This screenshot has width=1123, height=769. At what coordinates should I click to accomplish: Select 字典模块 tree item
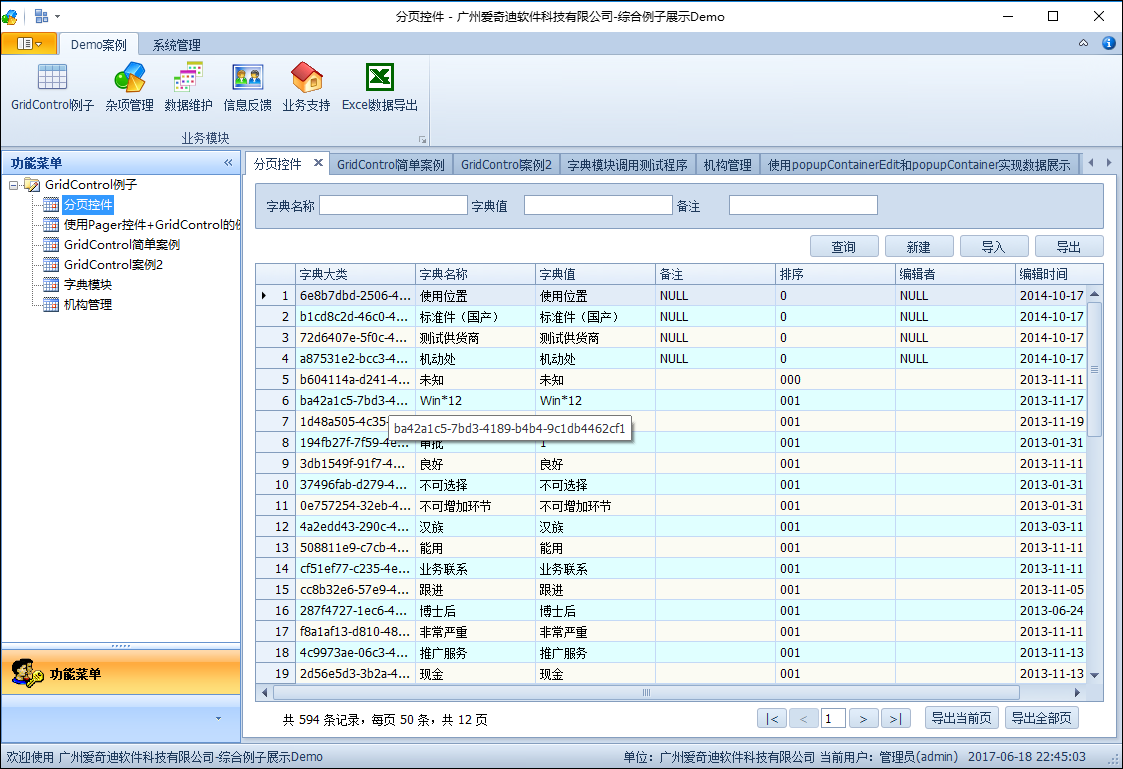87,285
